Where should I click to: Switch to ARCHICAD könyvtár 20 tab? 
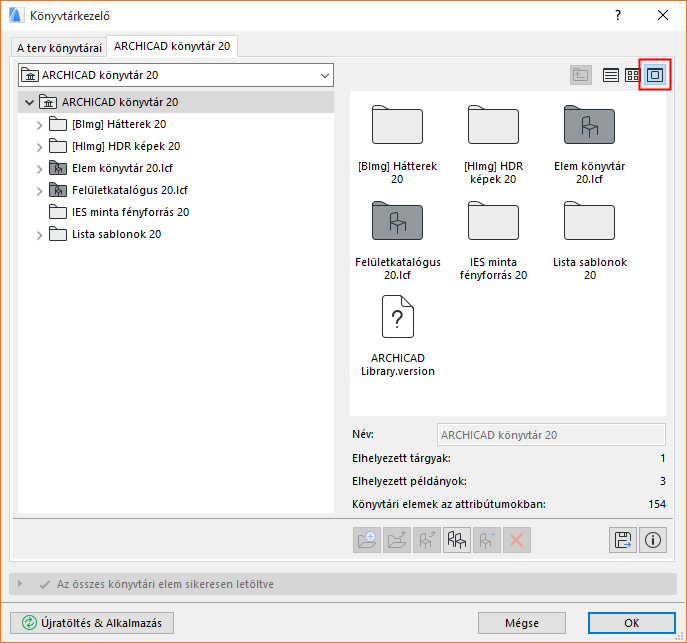point(172,46)
